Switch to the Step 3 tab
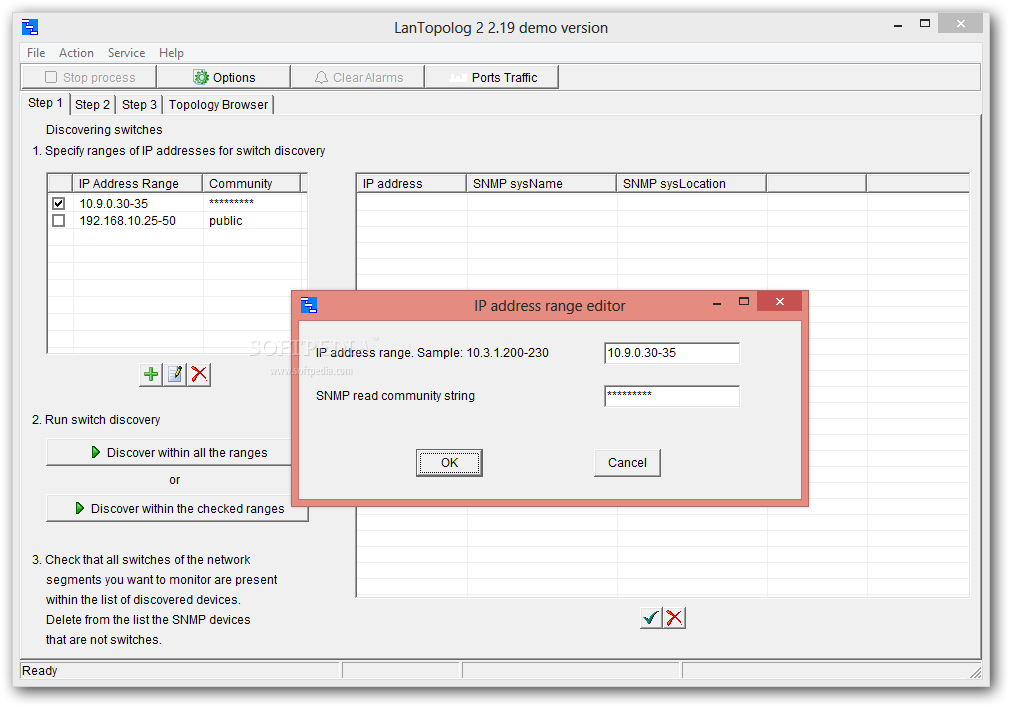 click(139, 105)
